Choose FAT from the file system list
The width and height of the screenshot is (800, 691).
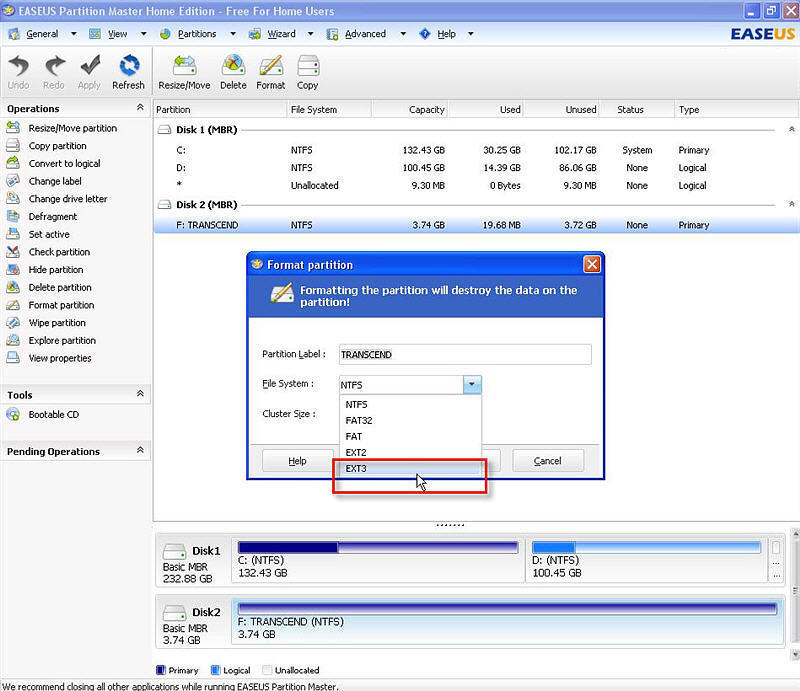410,436
